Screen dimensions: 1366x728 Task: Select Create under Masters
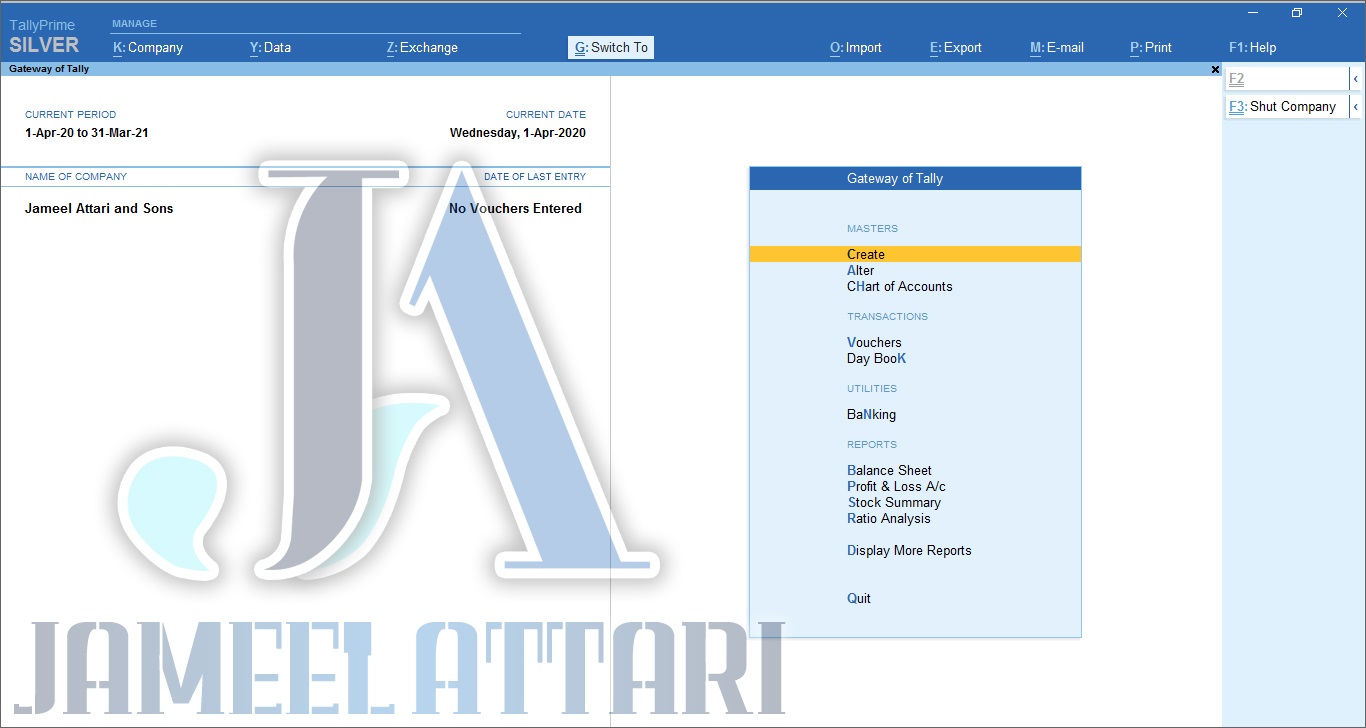(x=915, y=254)
